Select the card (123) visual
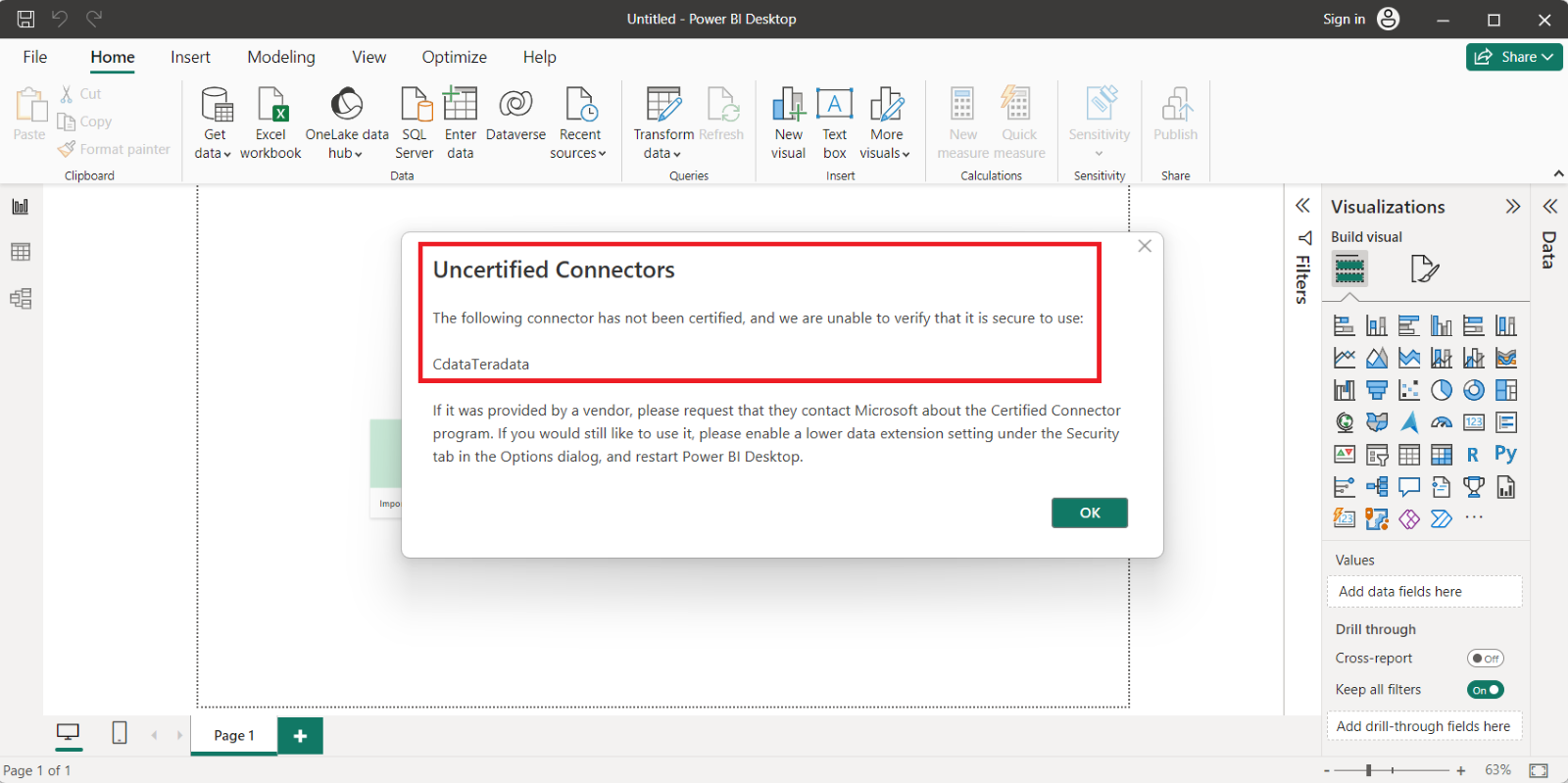Viewport: 1568px width, 783px height. [x=1474, y=422]
